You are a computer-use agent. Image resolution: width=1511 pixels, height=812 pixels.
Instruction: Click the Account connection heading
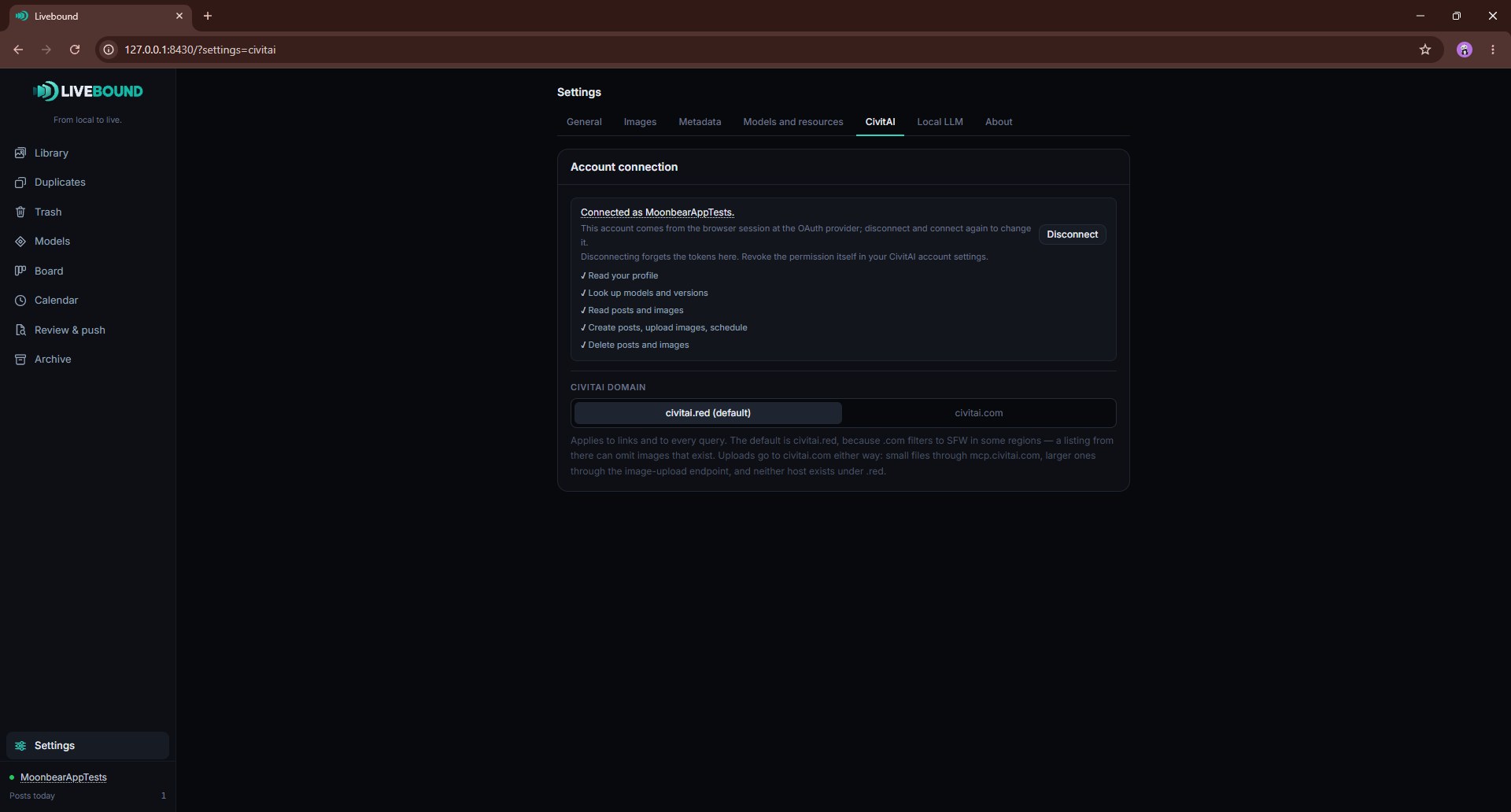[624, 167]
